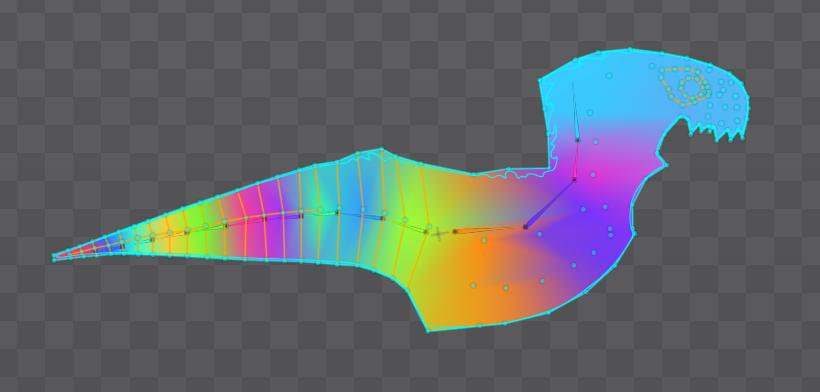
Task: Select the joint at the top of the pink bone
Action: (x=577, y=140)
